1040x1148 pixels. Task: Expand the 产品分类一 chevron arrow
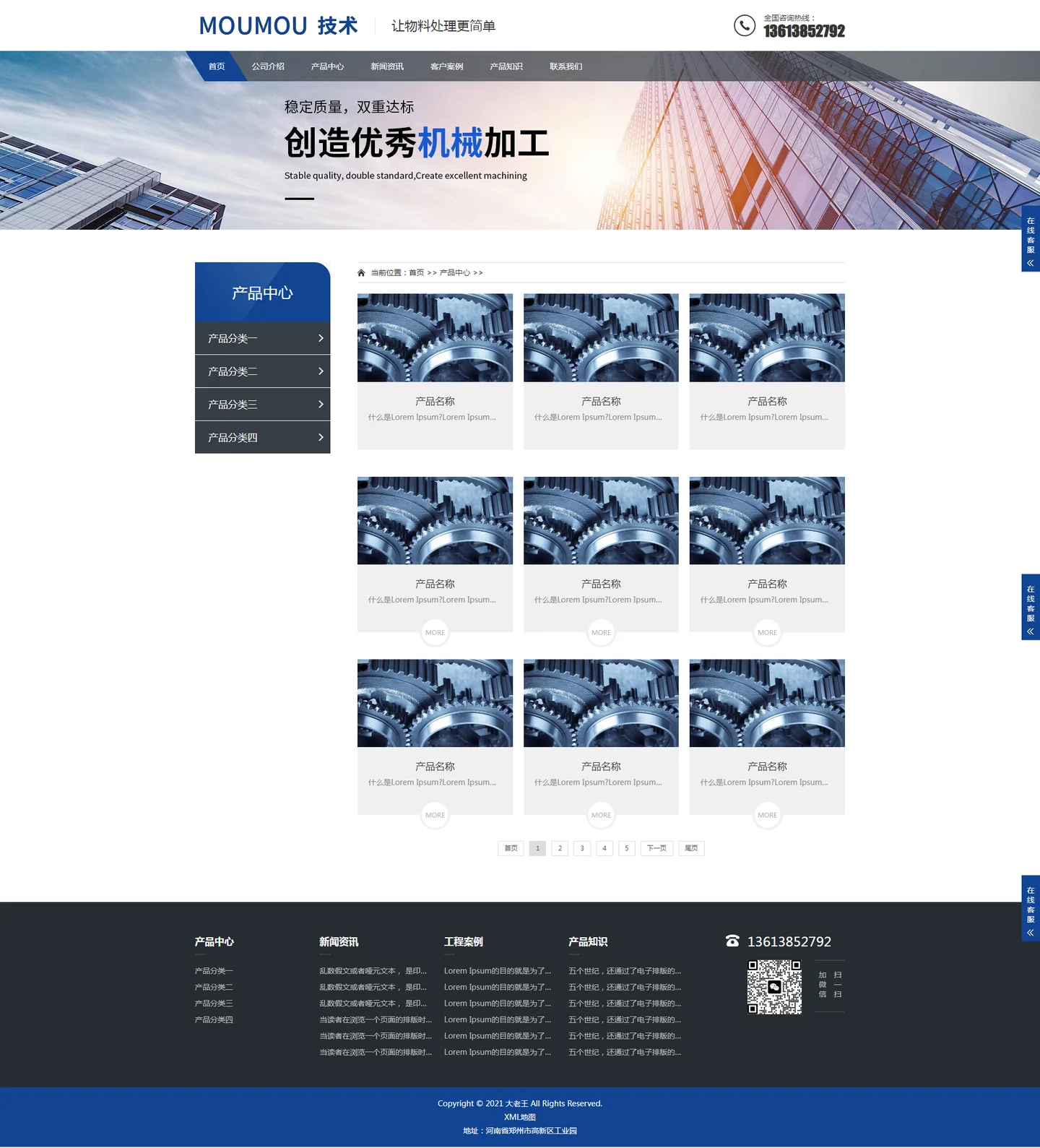point(321,338)
